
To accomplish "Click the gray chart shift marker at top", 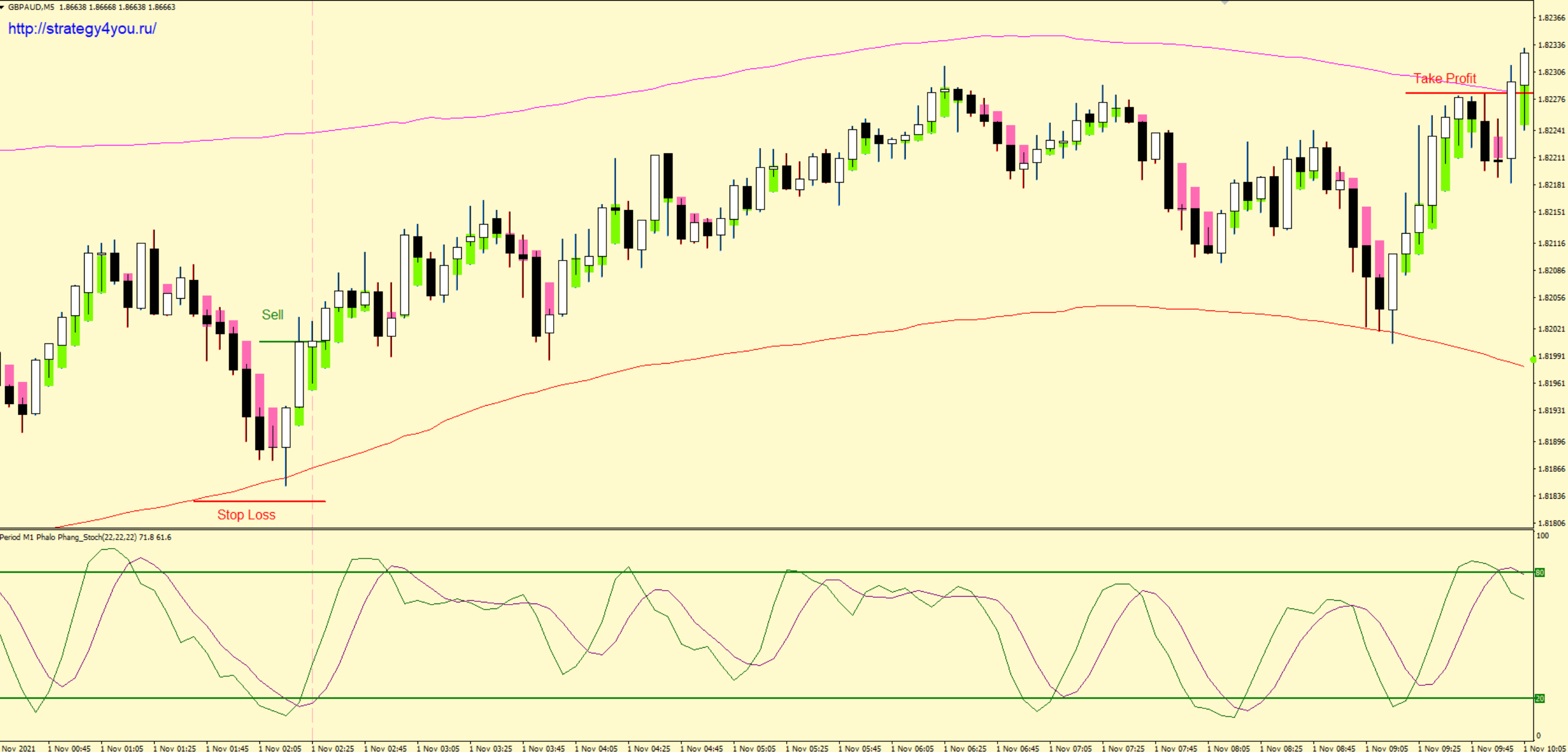I will pyautogui.click(x=1224, y=3).
